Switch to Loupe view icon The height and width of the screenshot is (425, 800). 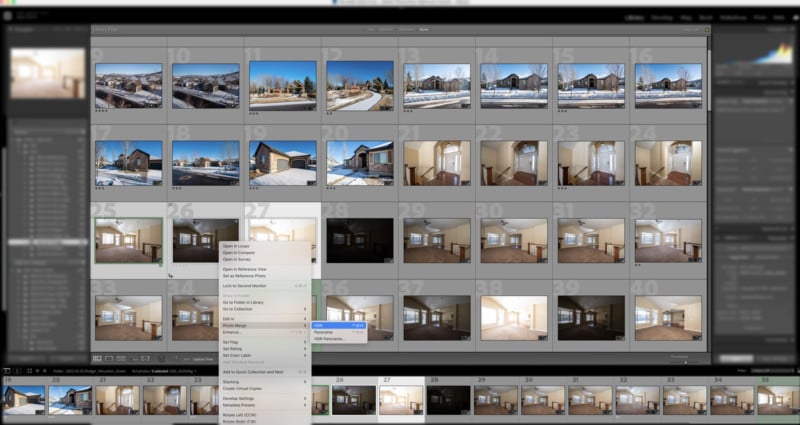pos(109,357)
